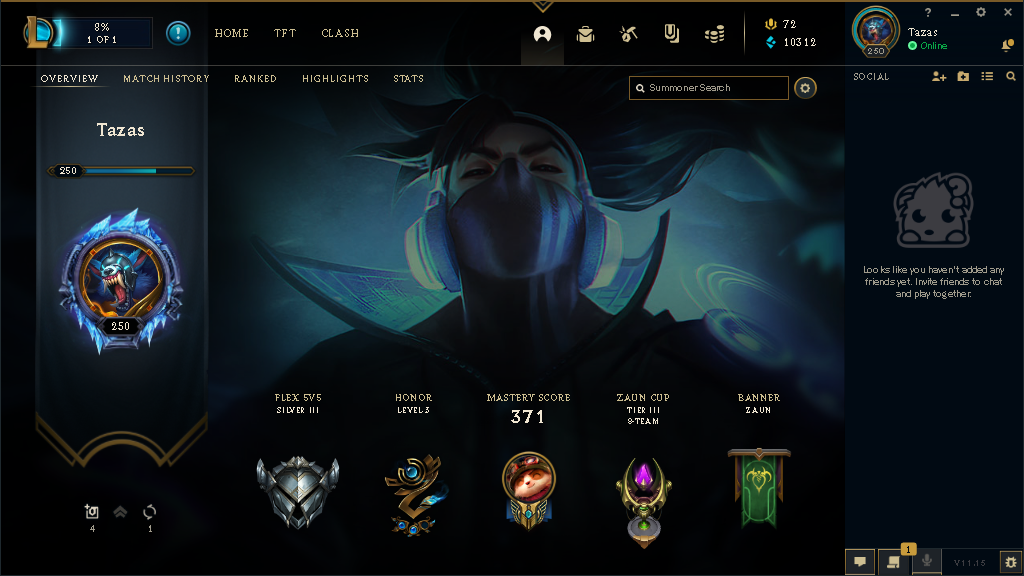Open the Crafting hammer icon
The width and height of the screenshot is (1024, 576).
click(628, 34)
